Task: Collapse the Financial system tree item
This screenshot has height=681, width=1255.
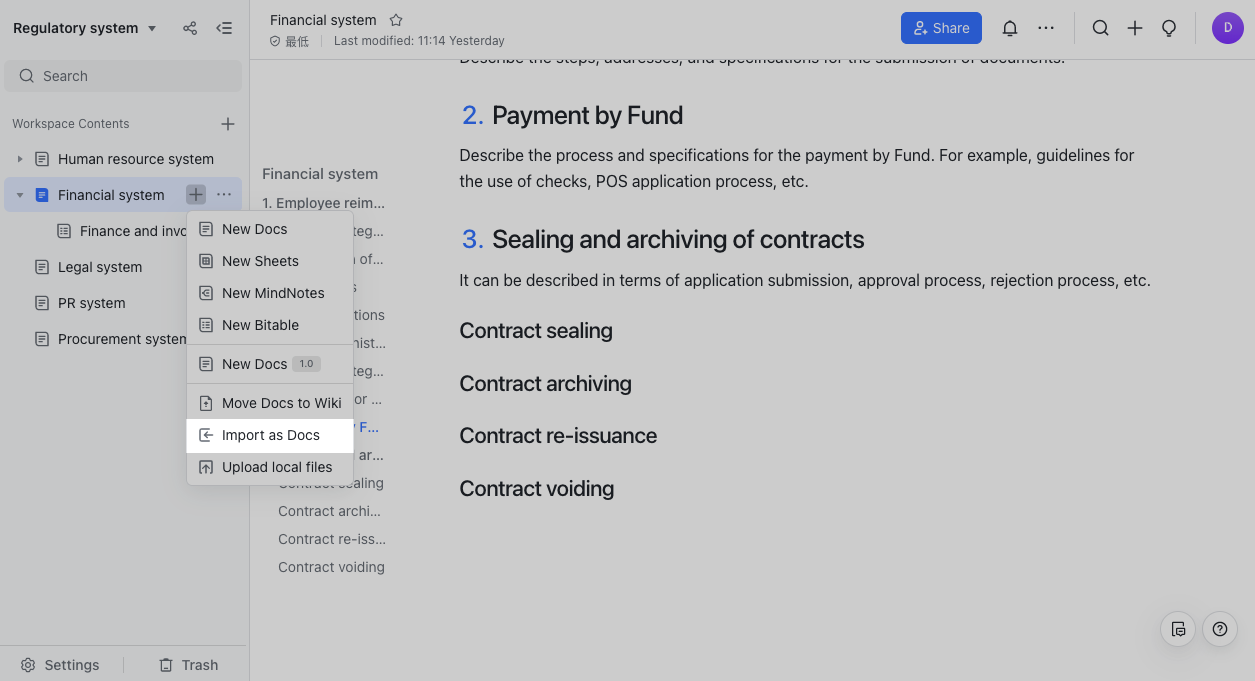Action: [x=19, y=195]
